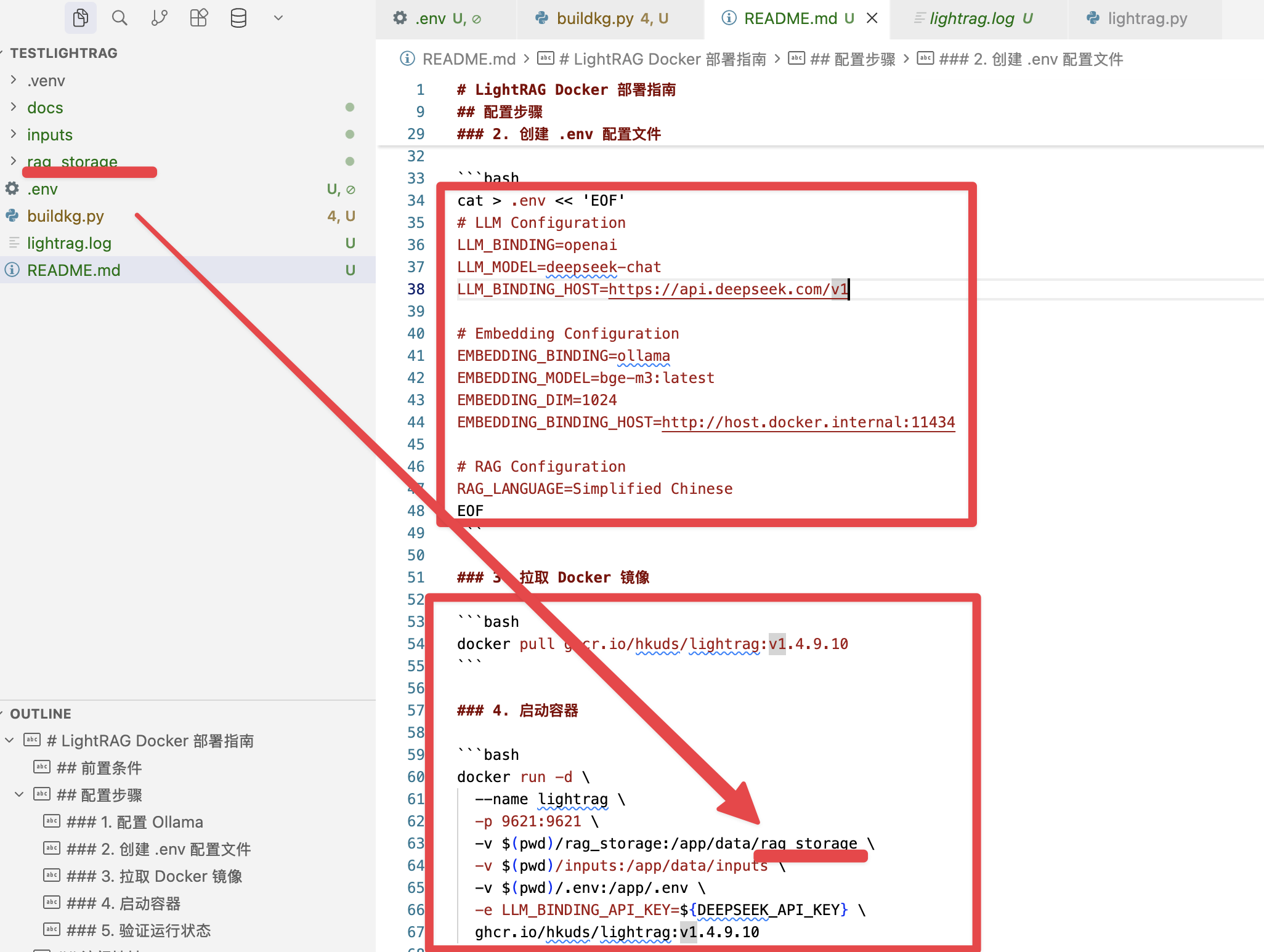The image size is (1264, 952).
Task: Click 配置步骤 breadcrumb segment
Action: (853, 59)
